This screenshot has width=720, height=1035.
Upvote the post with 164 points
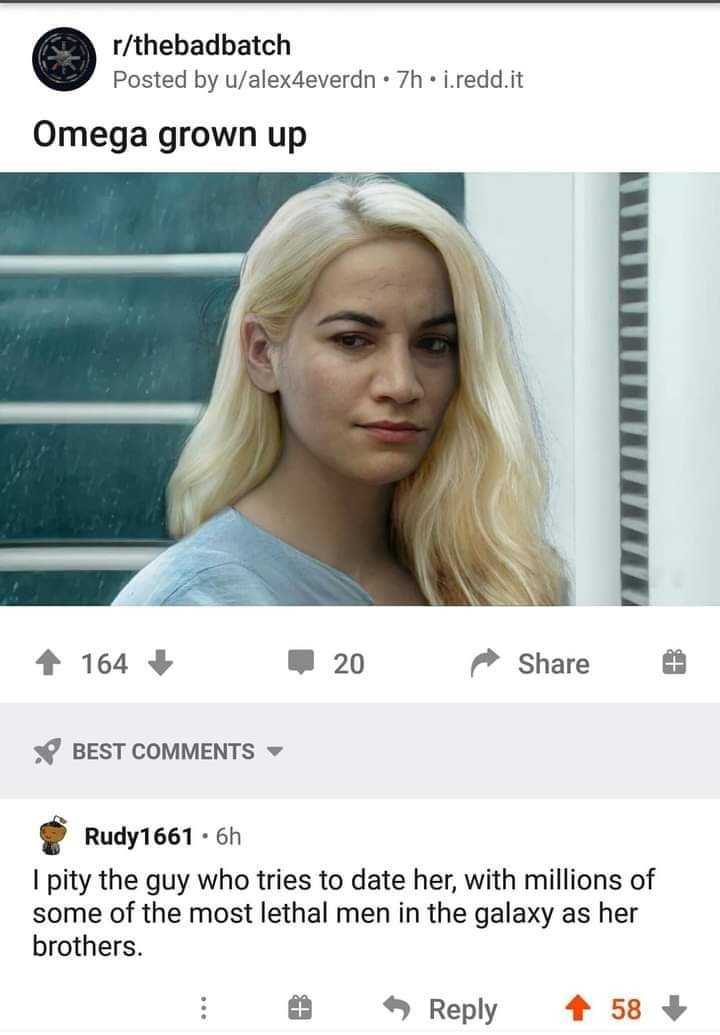(x=48, y=663)
